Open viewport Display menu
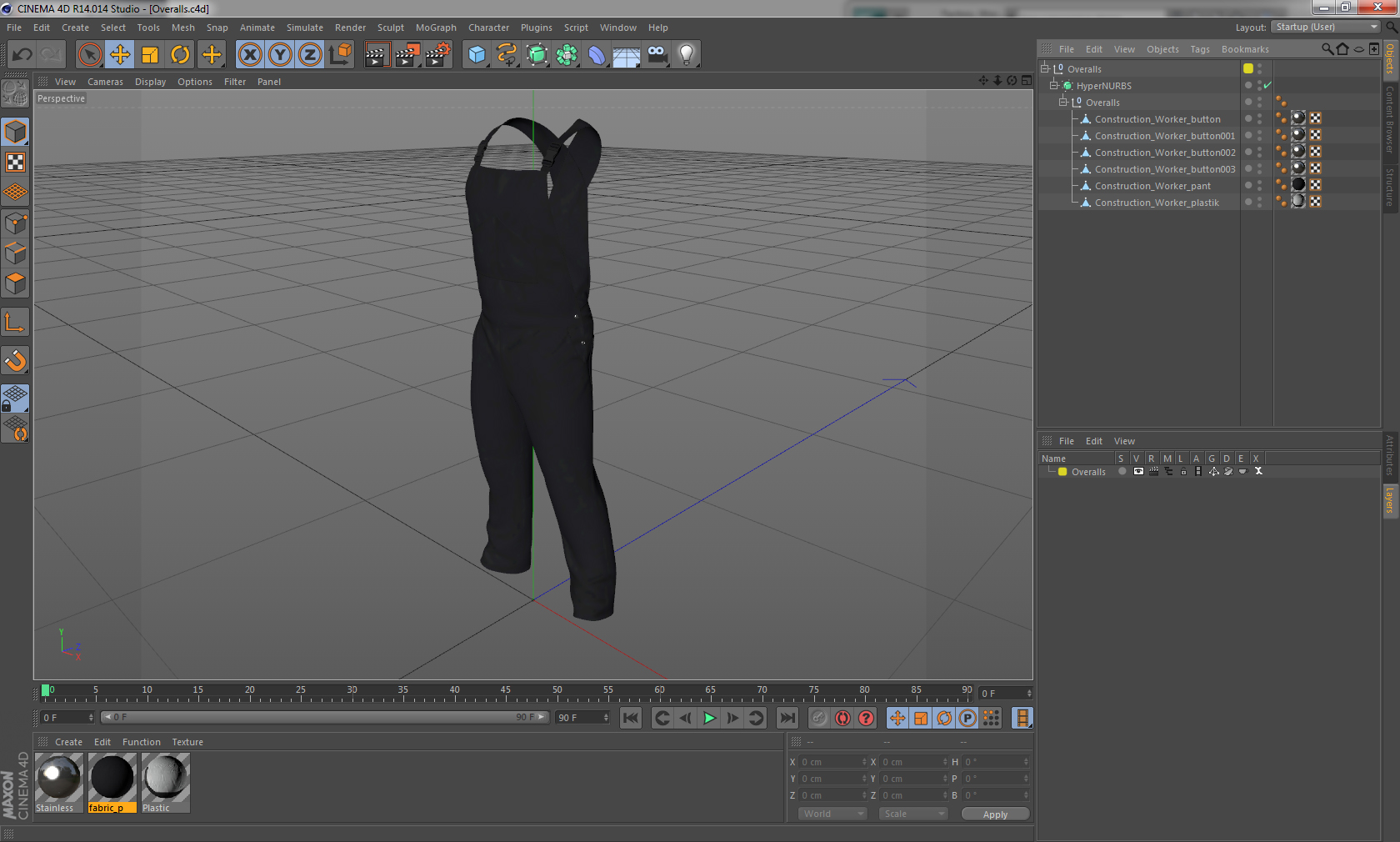The width and height of the screenshot is (1400, 842). coord(150,82)
